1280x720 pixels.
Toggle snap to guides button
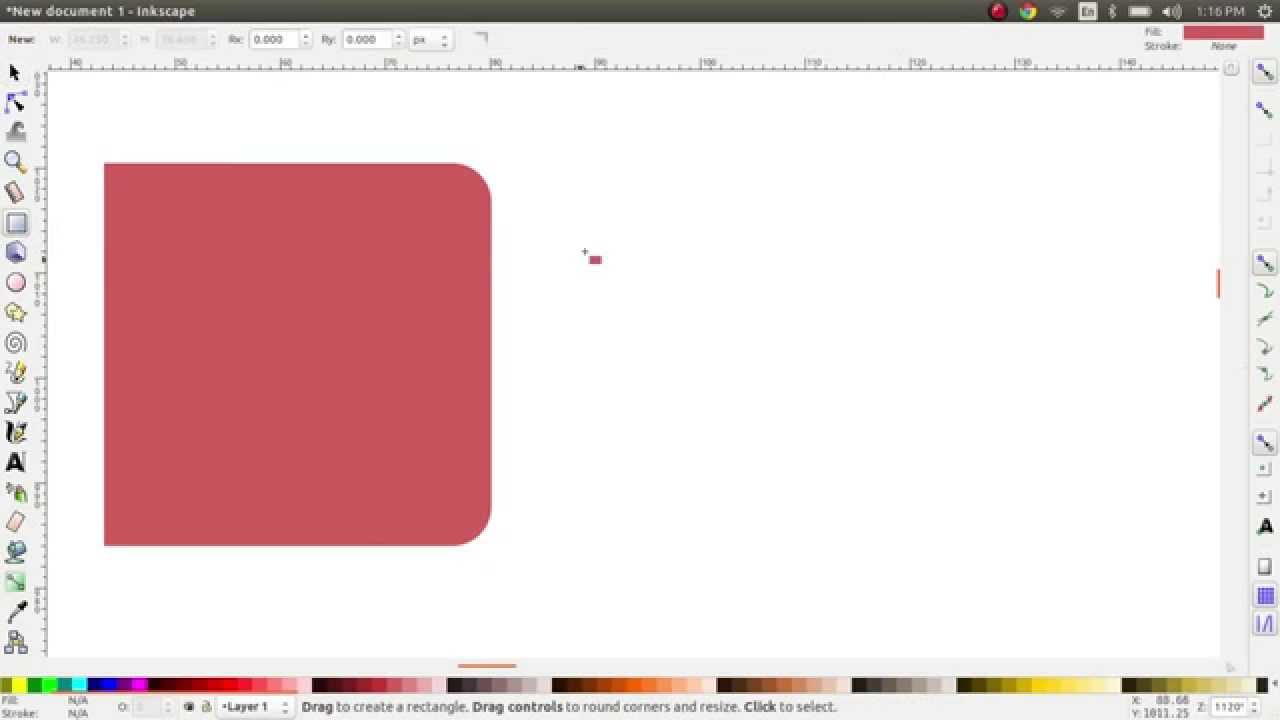pyautogui.click(x=1265, y=624)
